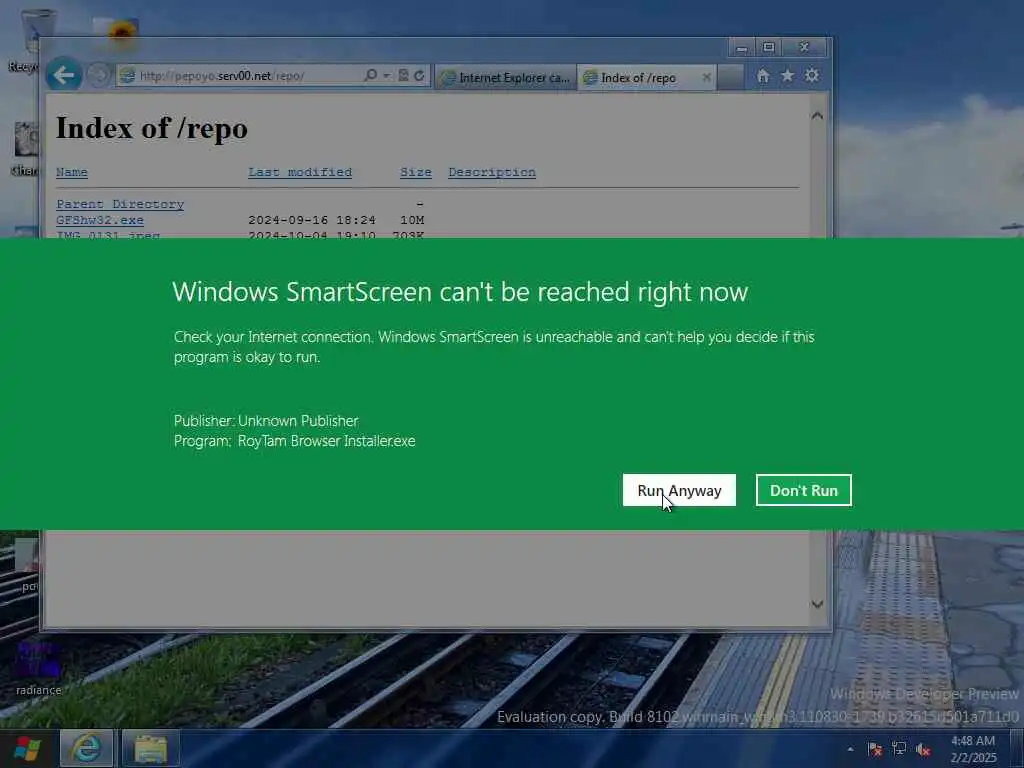Screen dimensions: 1024x768
Task: Click the Run Anyway button
Action: [x=679, y=490]
